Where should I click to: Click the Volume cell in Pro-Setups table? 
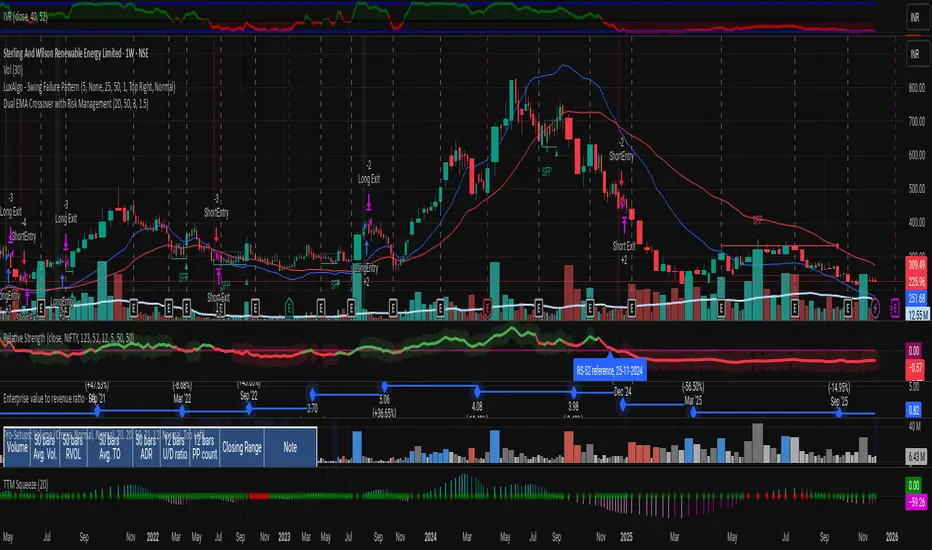click(x=17, y=447)
